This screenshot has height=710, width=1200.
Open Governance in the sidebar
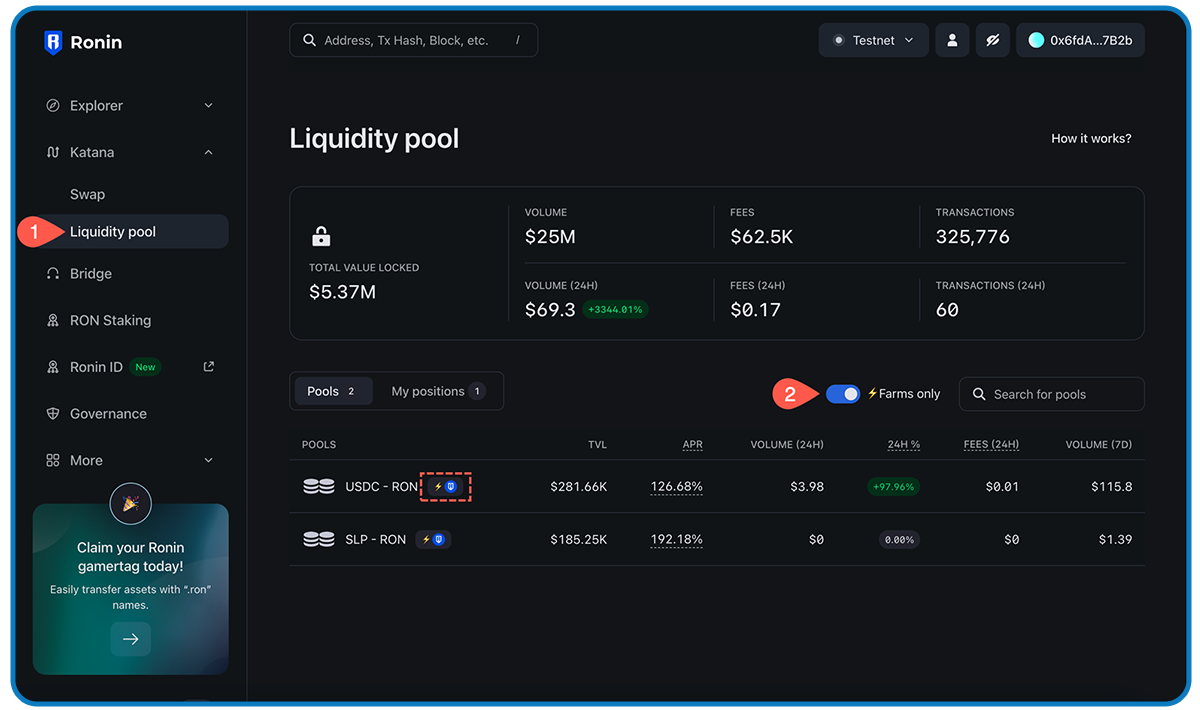click(108, 413)
